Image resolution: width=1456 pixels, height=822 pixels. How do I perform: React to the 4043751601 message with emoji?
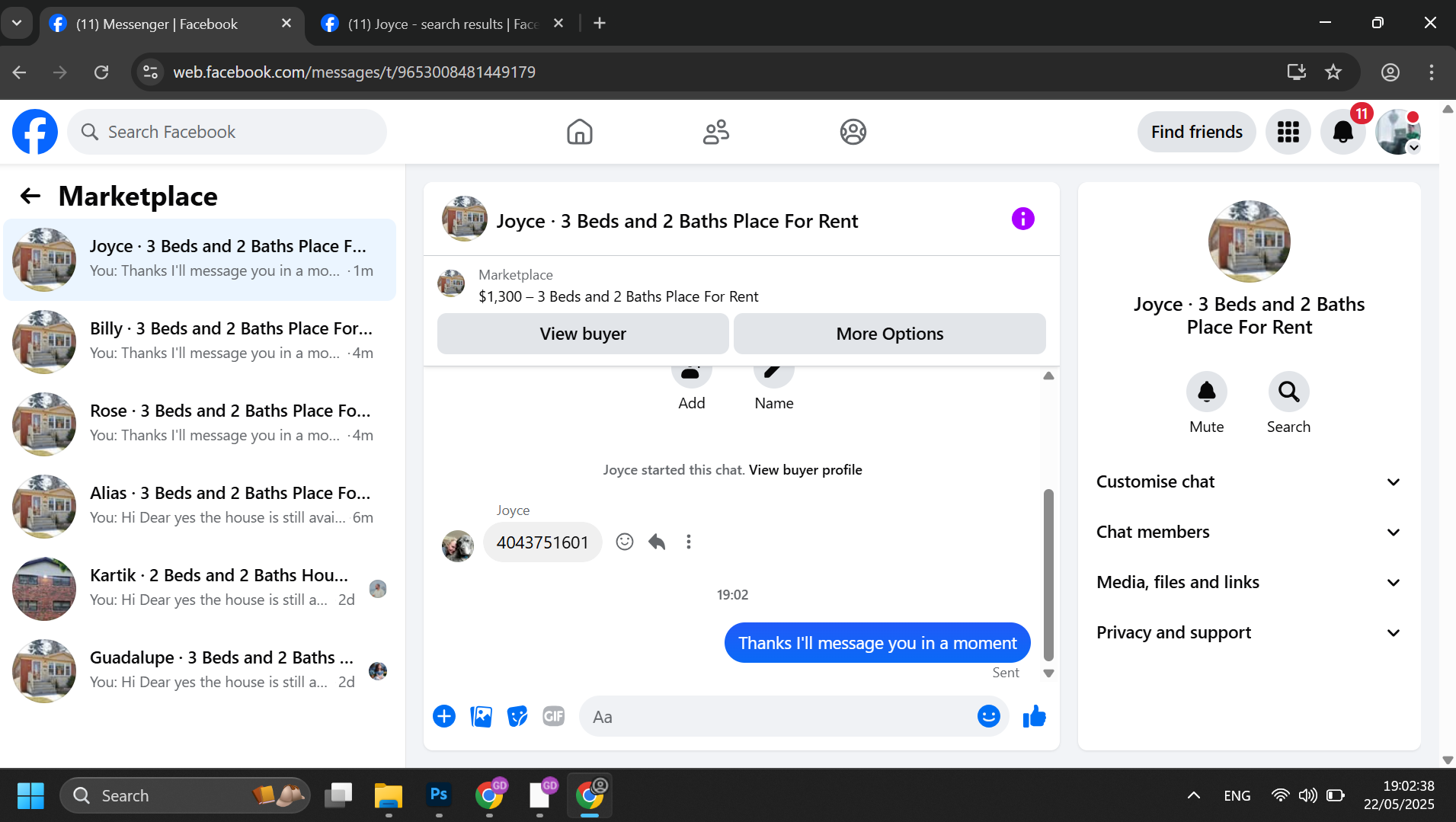625,542
